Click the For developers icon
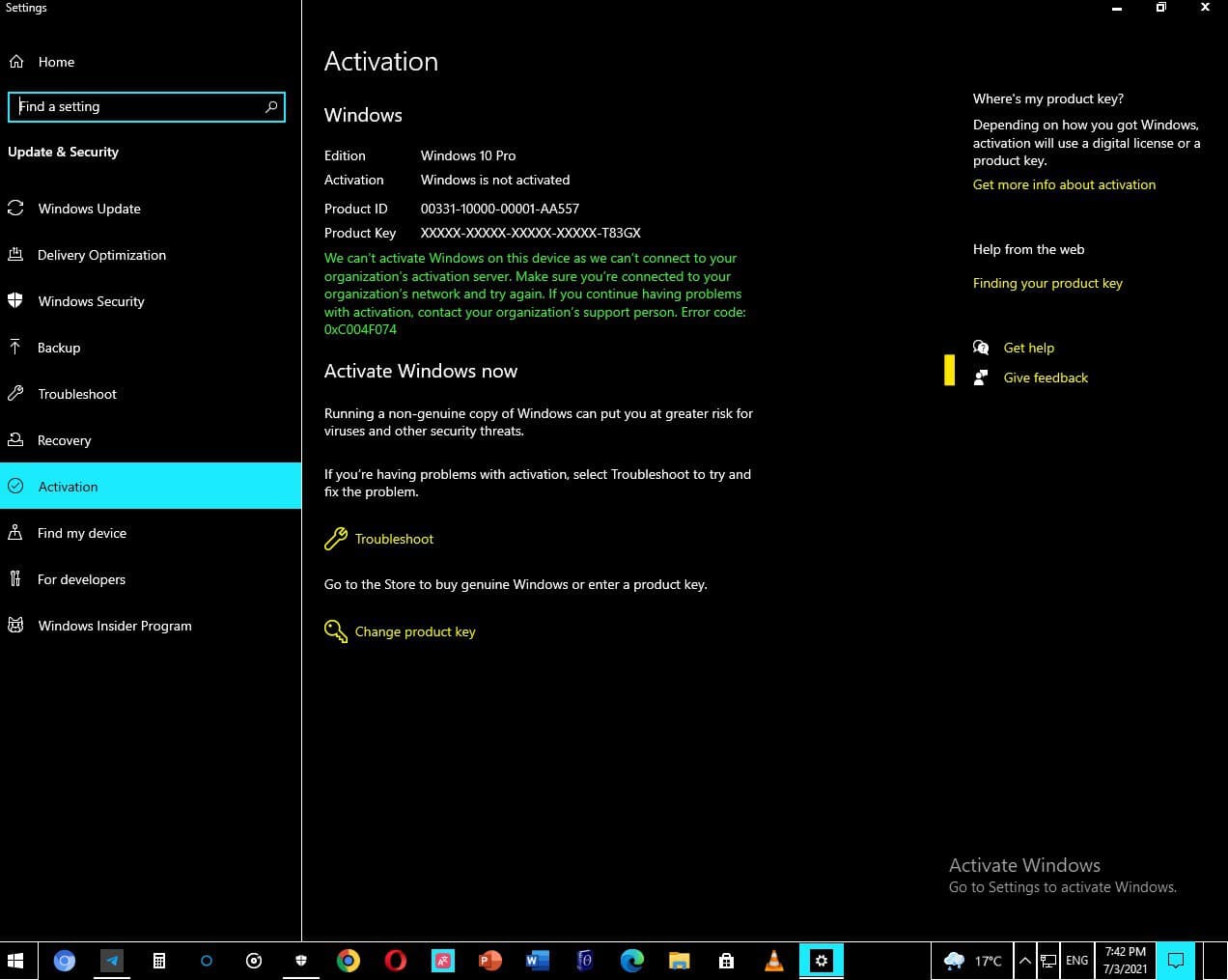 [15, 579]
